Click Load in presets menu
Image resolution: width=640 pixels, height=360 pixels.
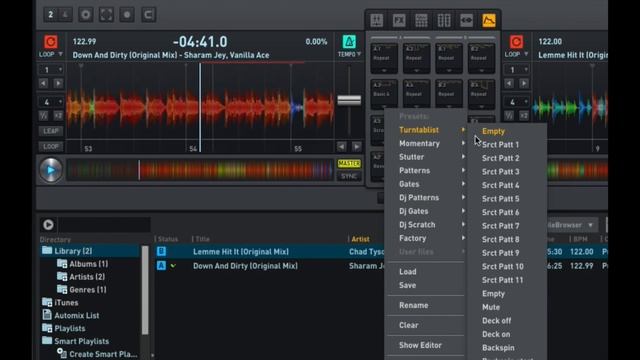click(408, 271)
